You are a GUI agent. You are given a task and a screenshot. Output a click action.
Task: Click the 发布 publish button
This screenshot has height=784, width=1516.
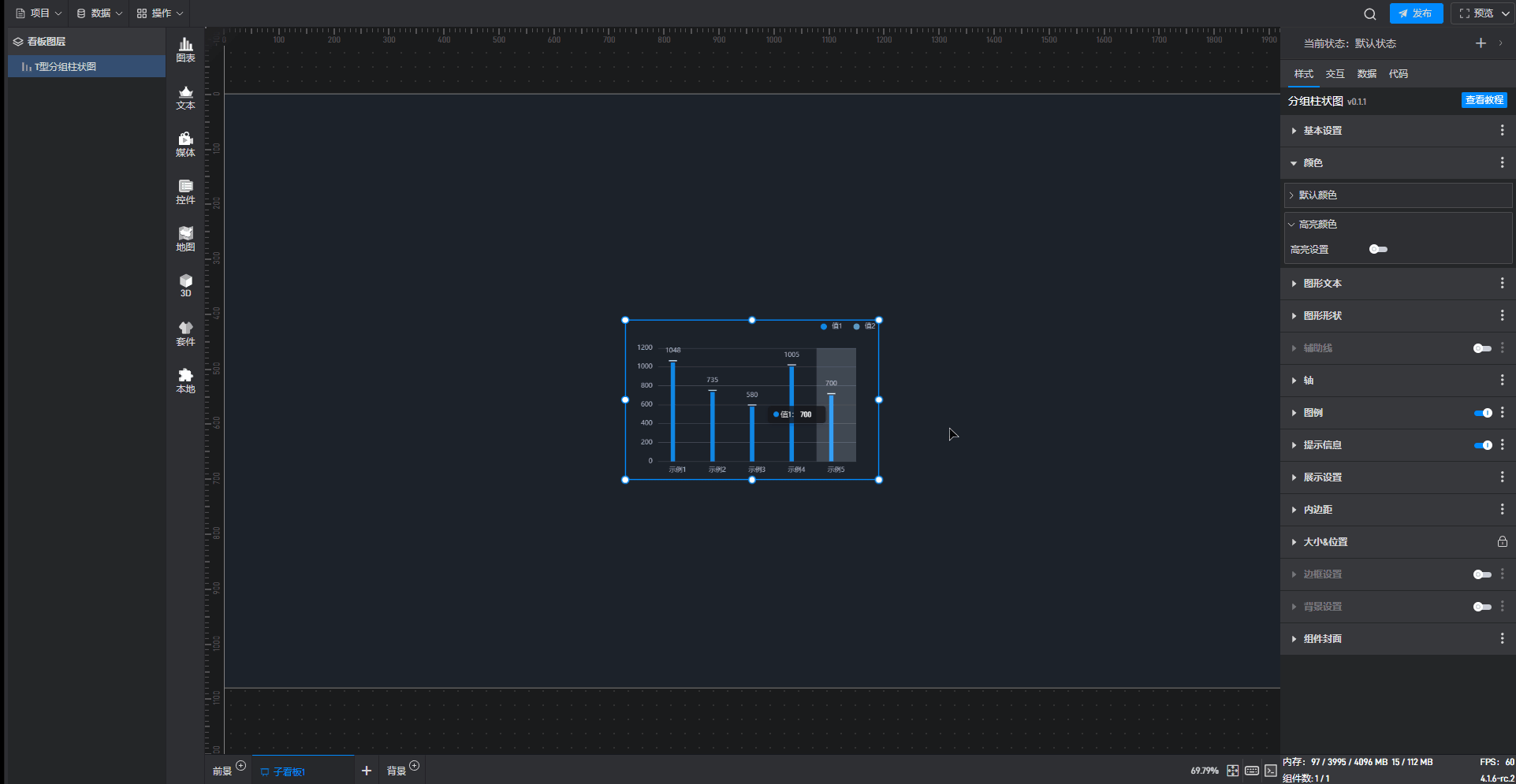tap(1416, 13)
